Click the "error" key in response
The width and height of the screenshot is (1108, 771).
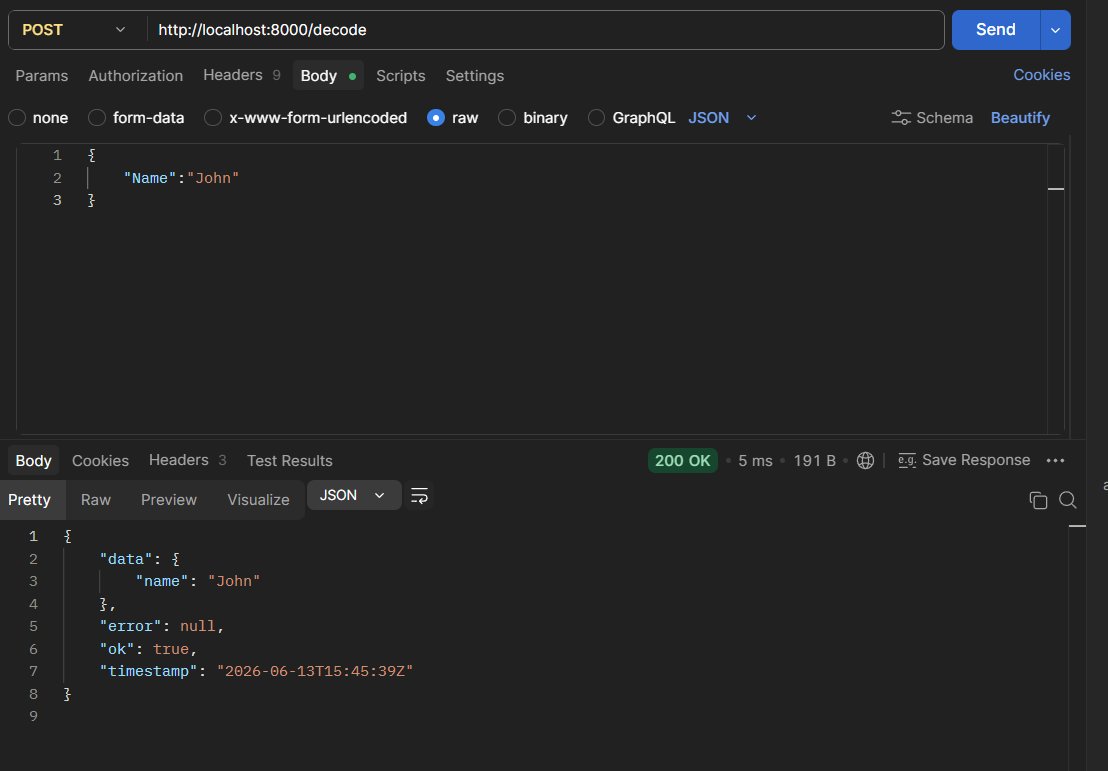click(x=131, y=626)
